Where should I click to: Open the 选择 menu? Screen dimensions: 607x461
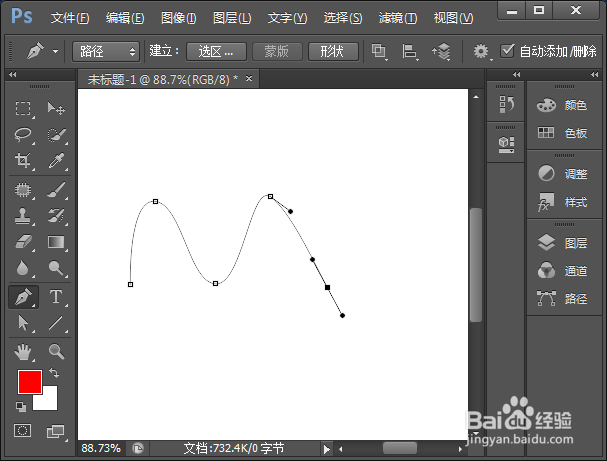(343, 18)
